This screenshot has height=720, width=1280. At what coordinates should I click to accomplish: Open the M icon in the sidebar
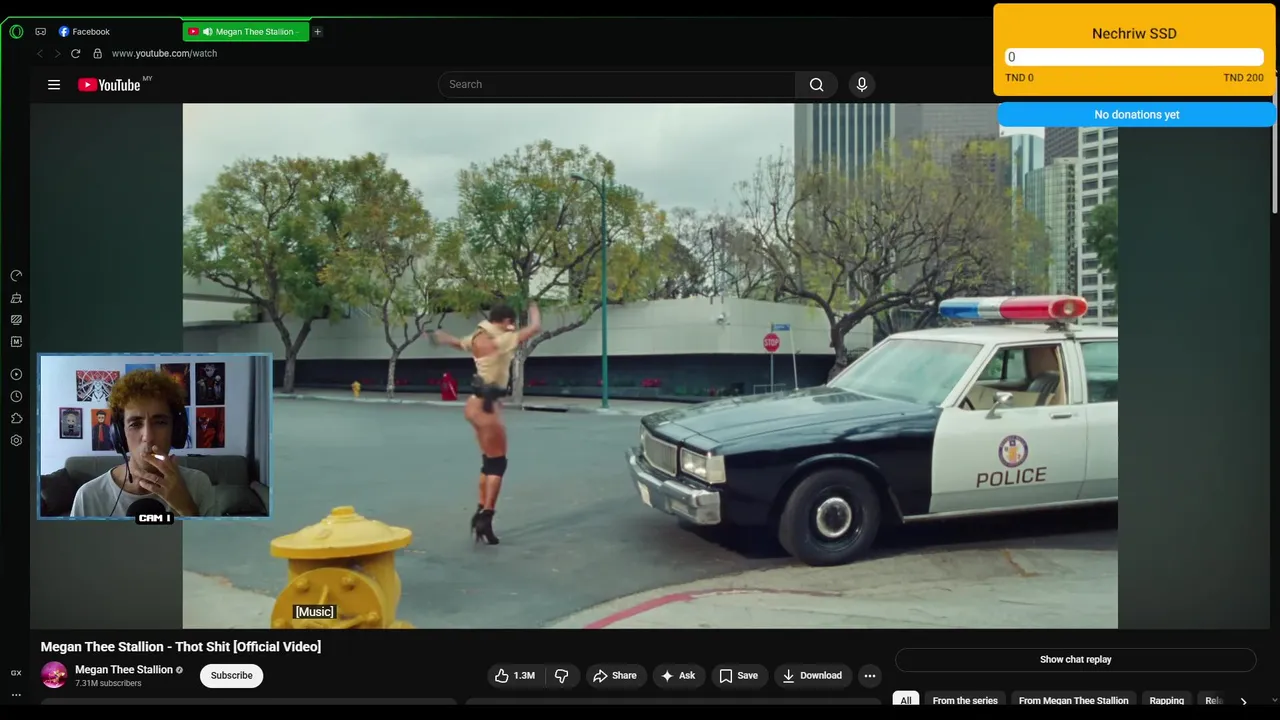(16, 342)
